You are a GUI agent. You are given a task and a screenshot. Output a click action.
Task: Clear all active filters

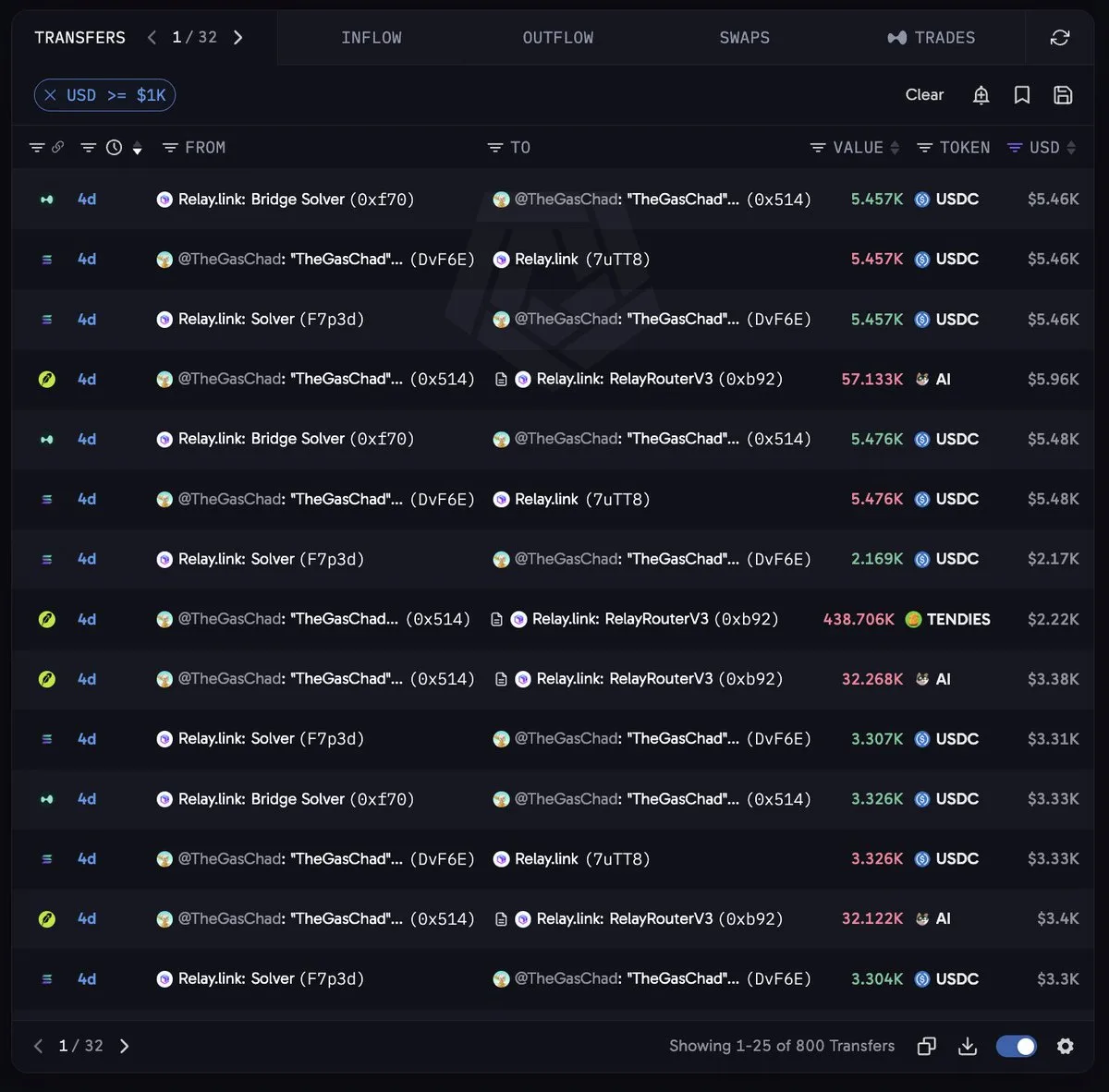click(x=924, y=95)
